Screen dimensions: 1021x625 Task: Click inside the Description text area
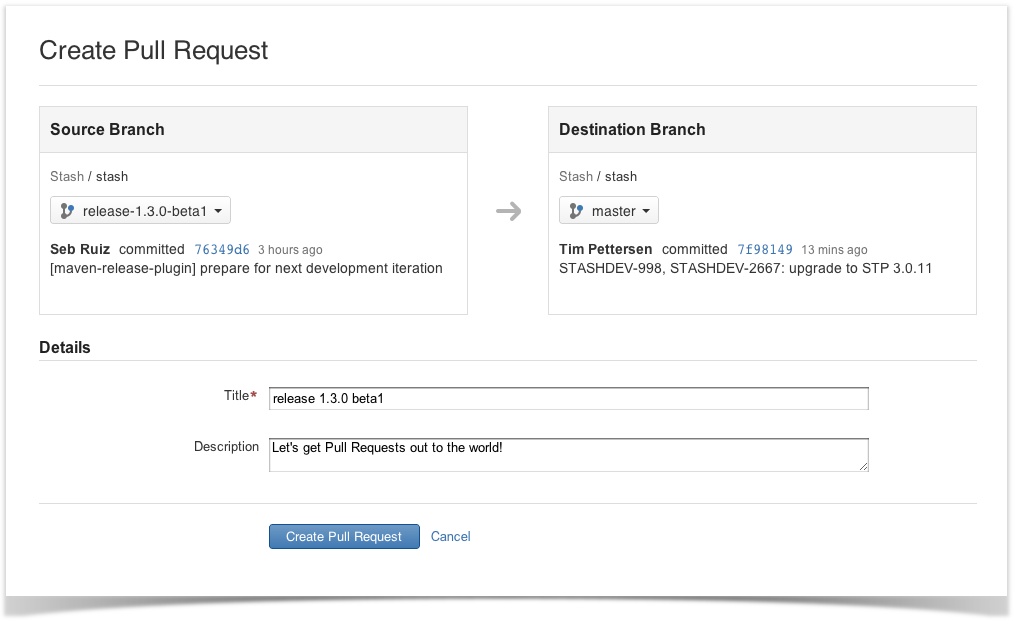point(568,454)
